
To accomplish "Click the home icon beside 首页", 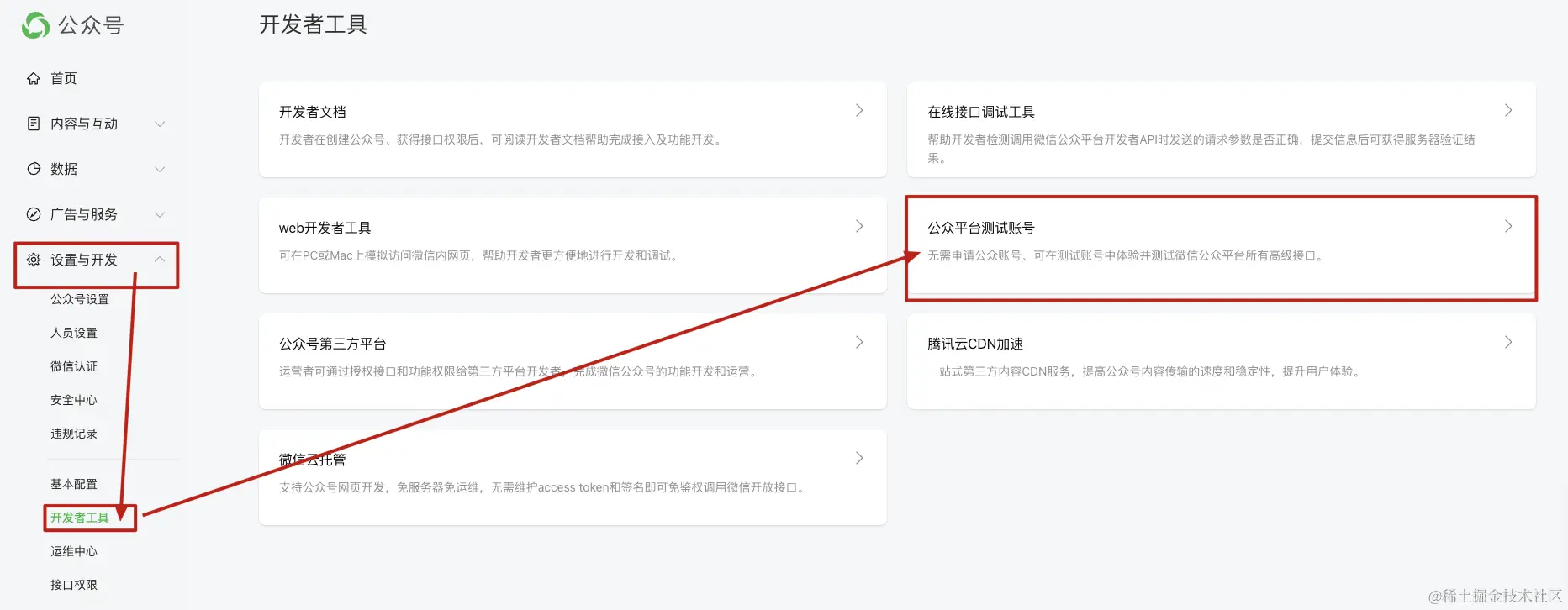I will point(34,78).
